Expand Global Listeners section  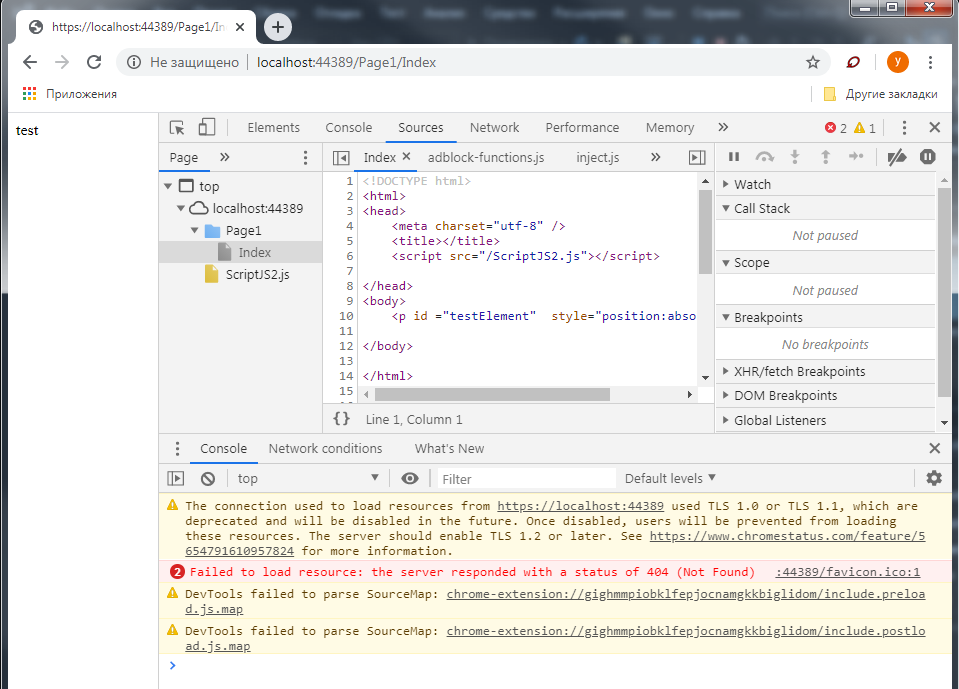click(825, 420)
